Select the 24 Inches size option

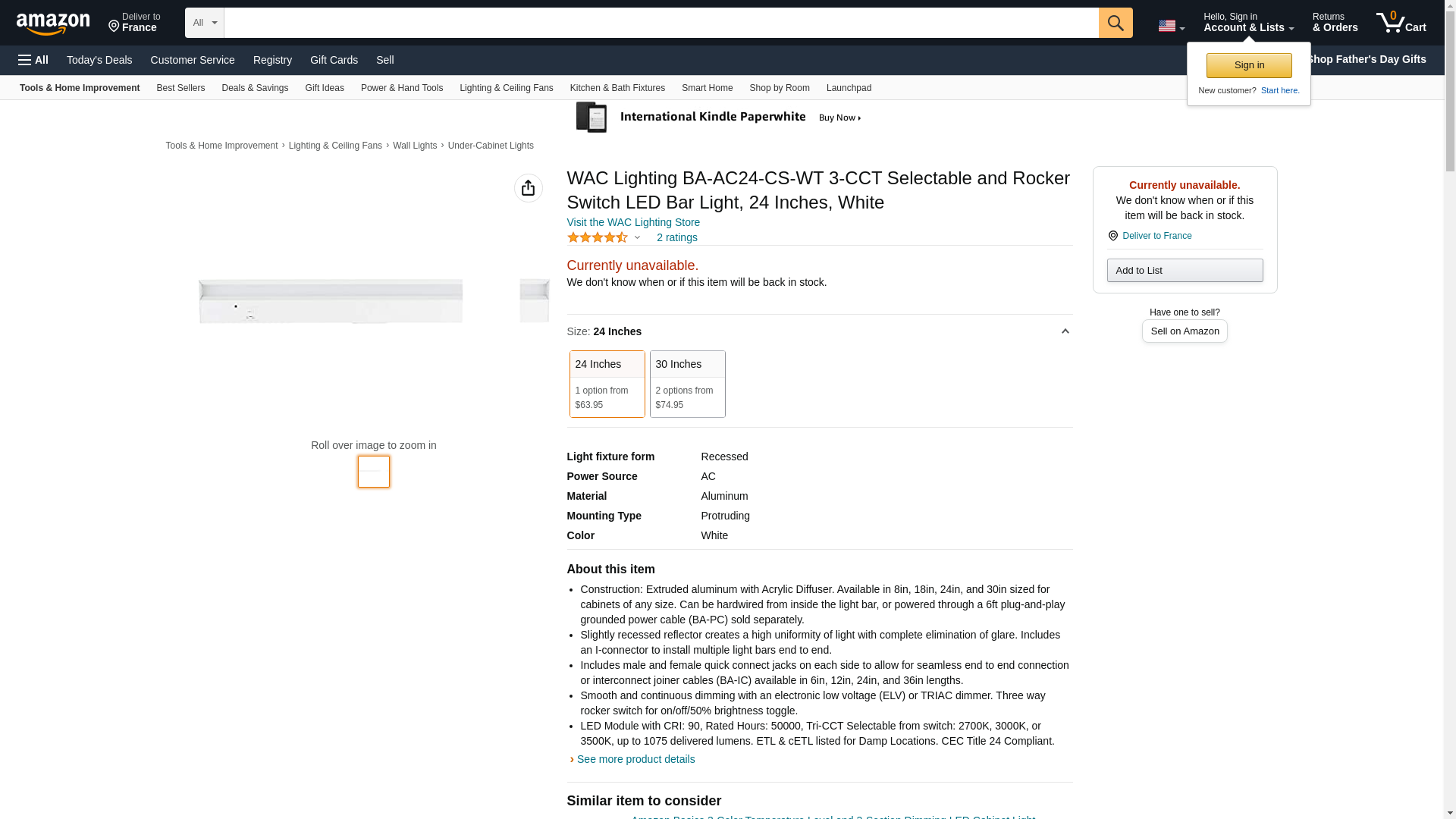pyautogui.click(x=607, y=384)
